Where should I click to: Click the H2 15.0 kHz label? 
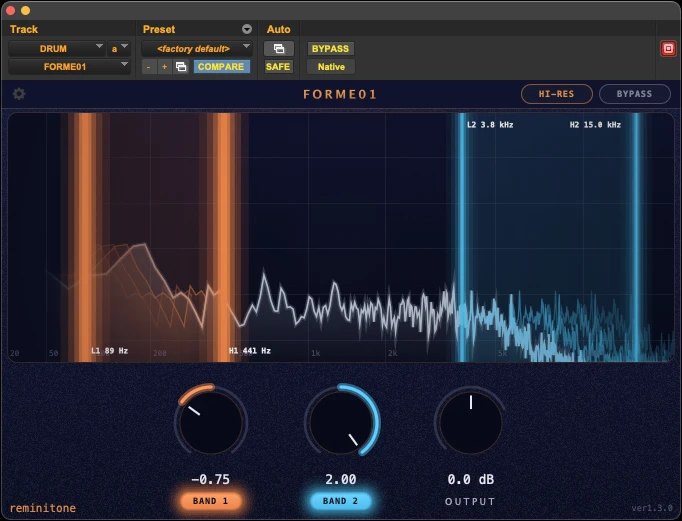coord(595,125)
